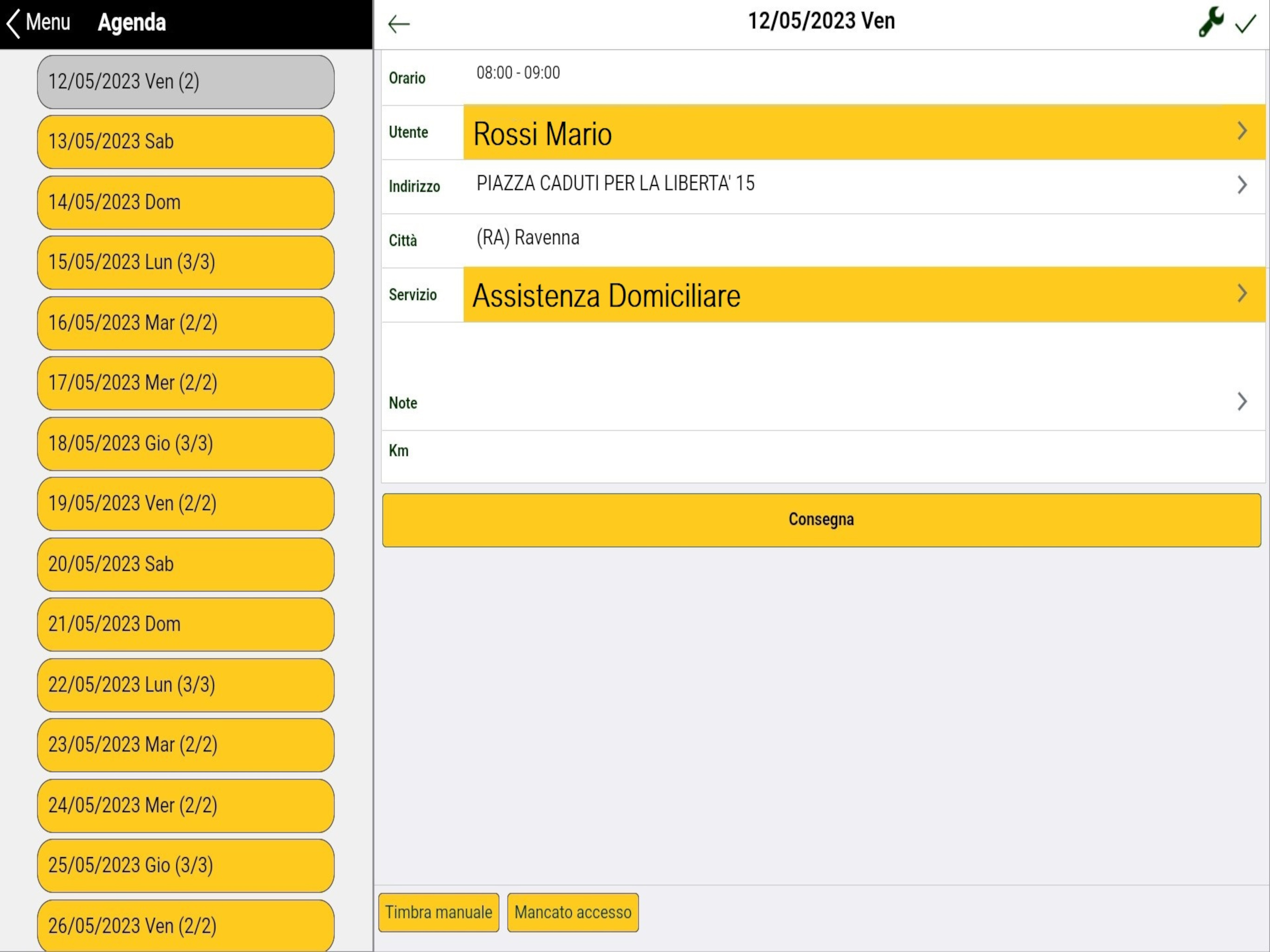
Task: Click the Assistenza Domiciliare service text
Action: (x=606, y=296)
